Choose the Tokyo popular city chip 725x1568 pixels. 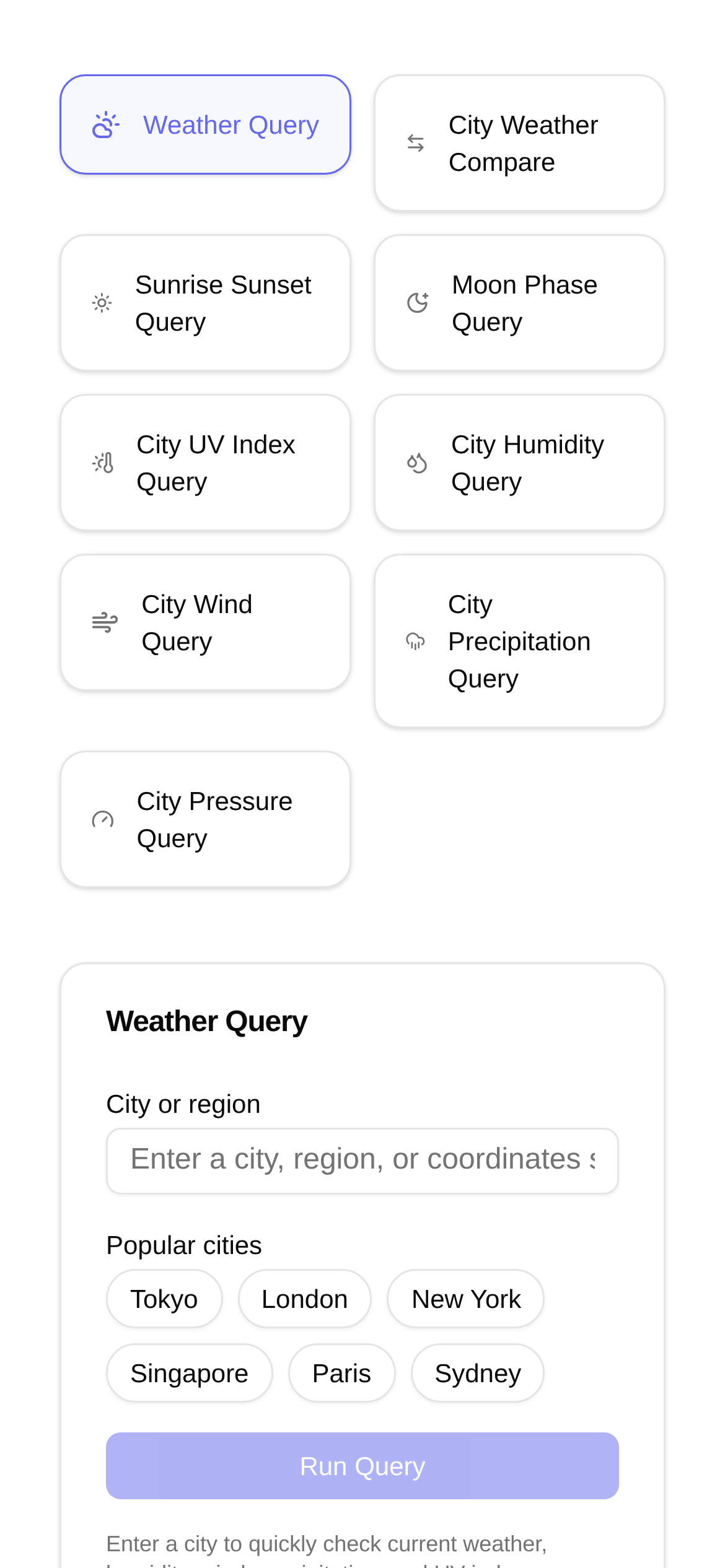click(x=164, y=1299)
